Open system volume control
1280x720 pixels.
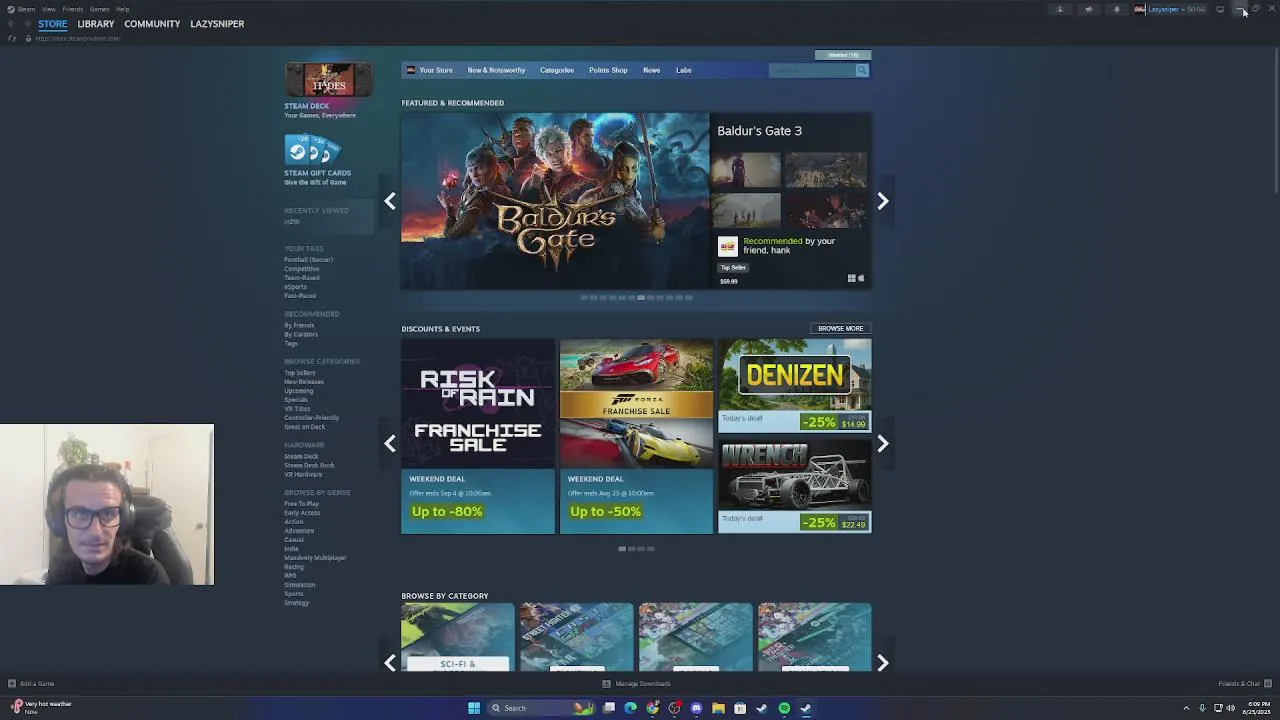click(1230, 708)
